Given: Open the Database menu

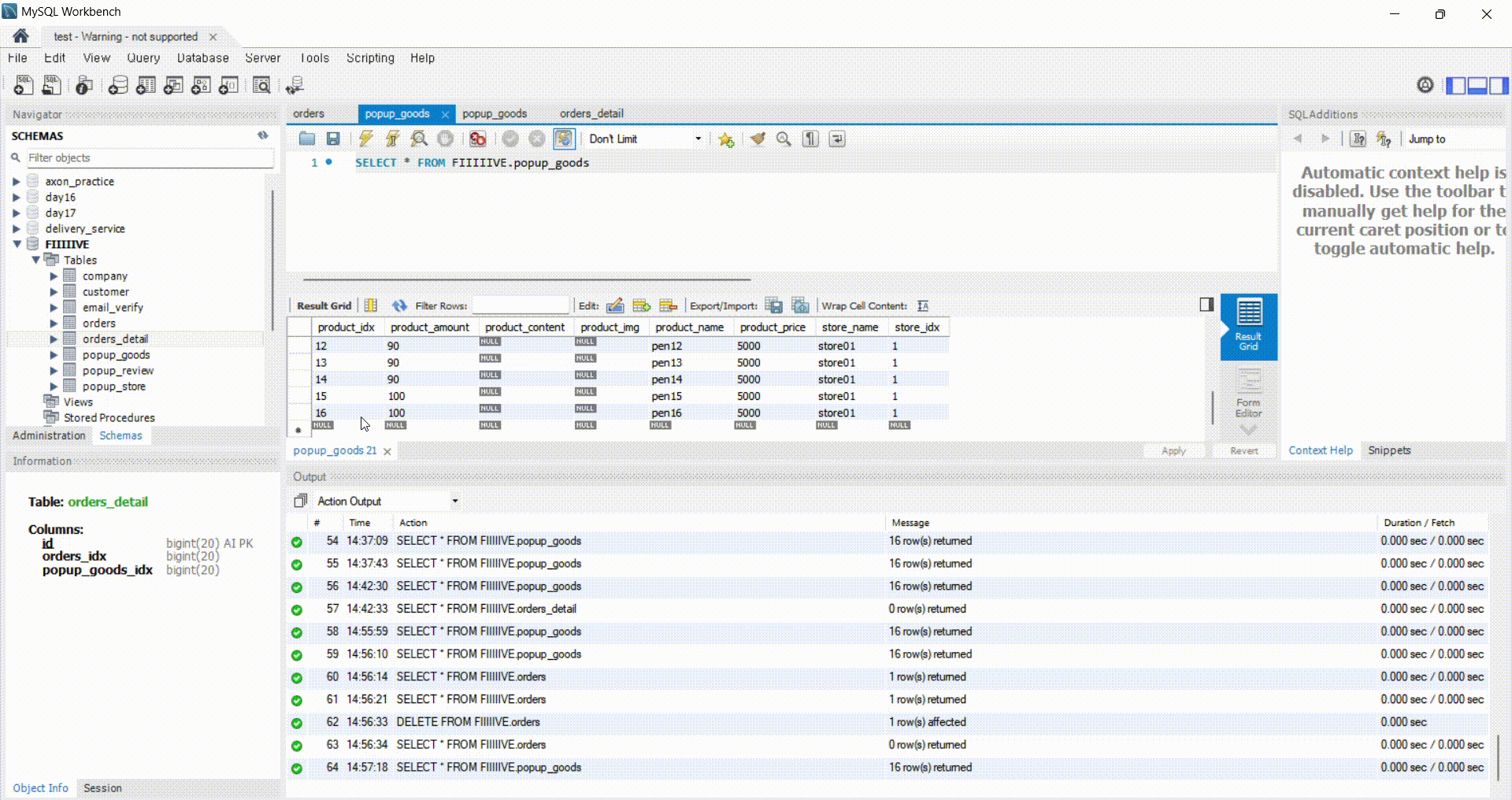Looking at the screenshot, I should 202,58.
